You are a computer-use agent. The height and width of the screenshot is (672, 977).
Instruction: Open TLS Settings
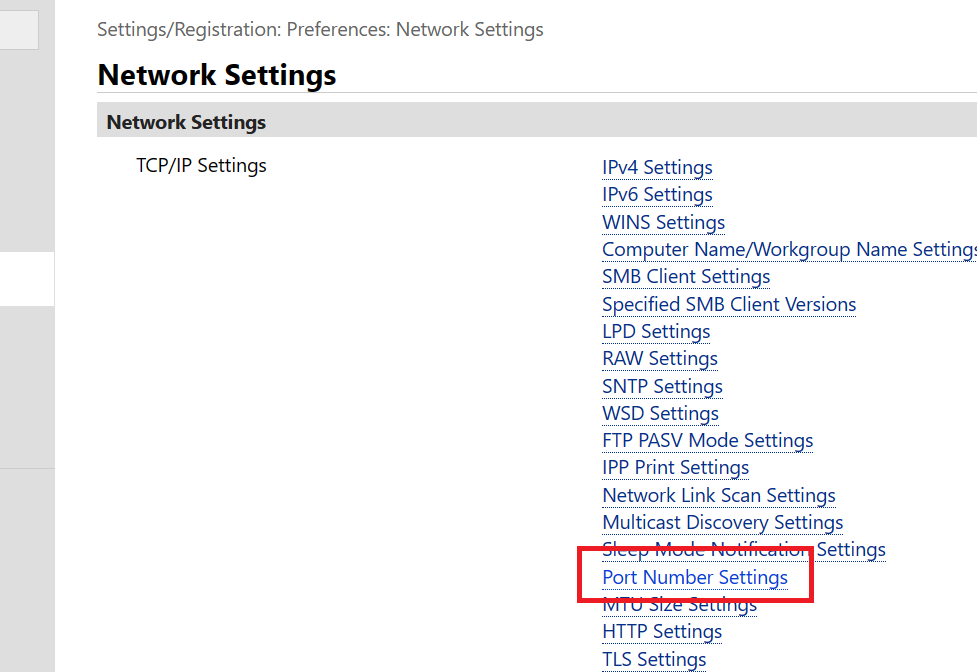(x=654, y=658)
